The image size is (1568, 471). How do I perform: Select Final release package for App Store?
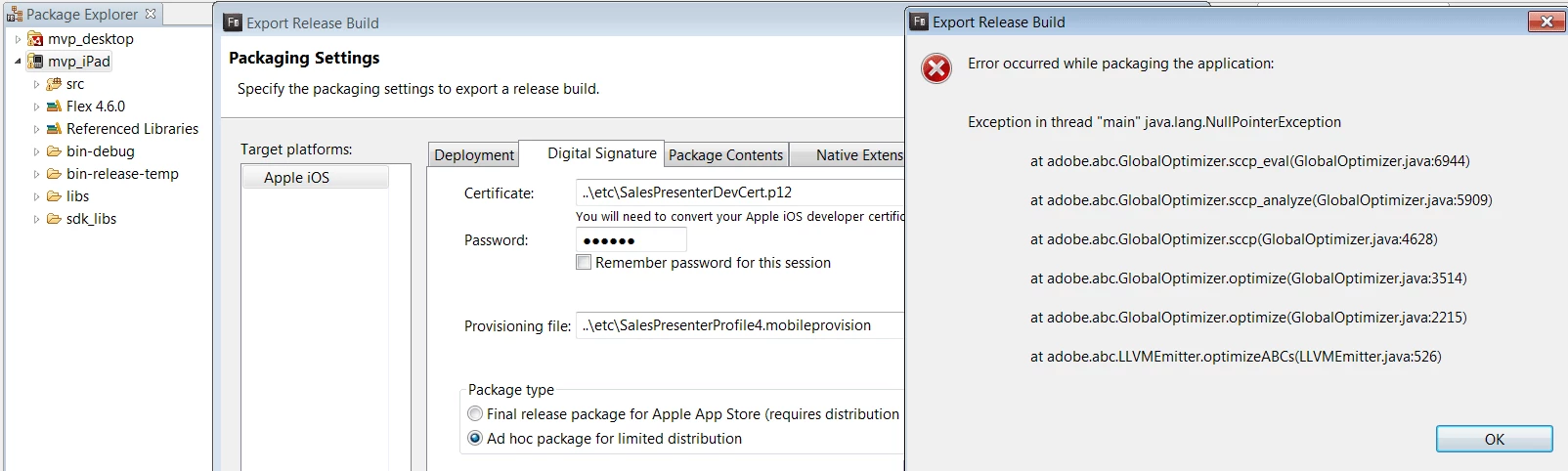[x=475, y=413]
